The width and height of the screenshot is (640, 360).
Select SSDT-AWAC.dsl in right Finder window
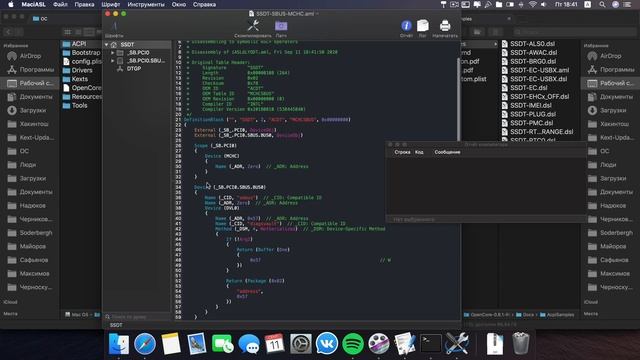click(x=533, y=53)
